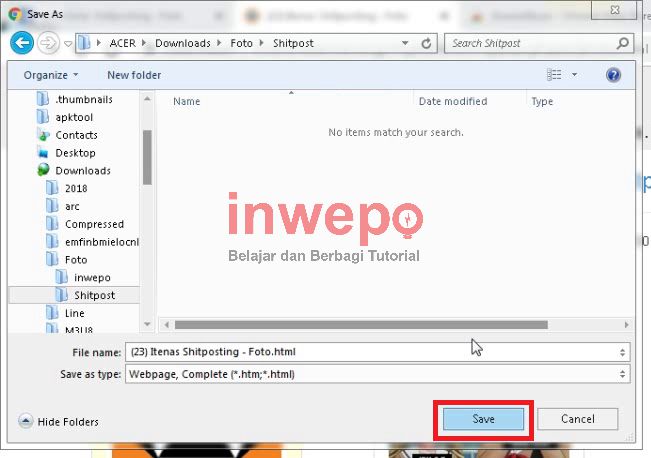Open the Save as type combo box
This screenshot has height=458, width=651.
378,374
